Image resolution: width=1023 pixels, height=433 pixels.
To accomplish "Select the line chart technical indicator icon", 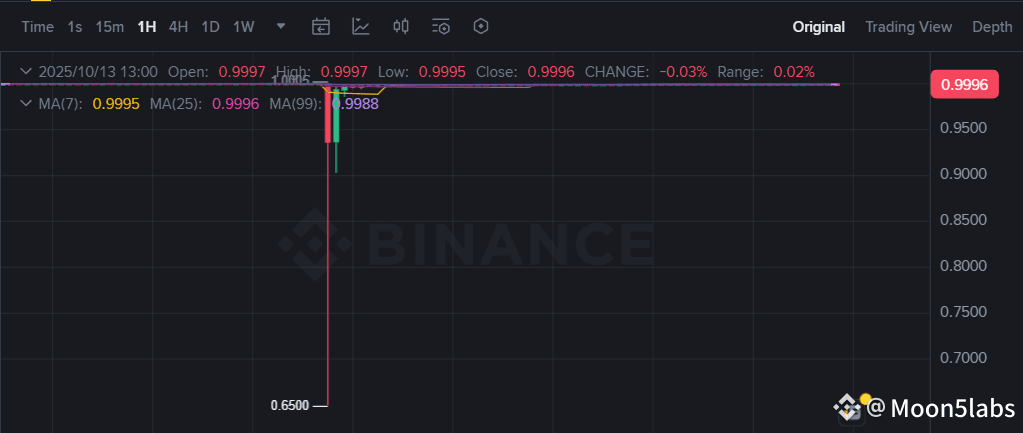I will (361, 27).
